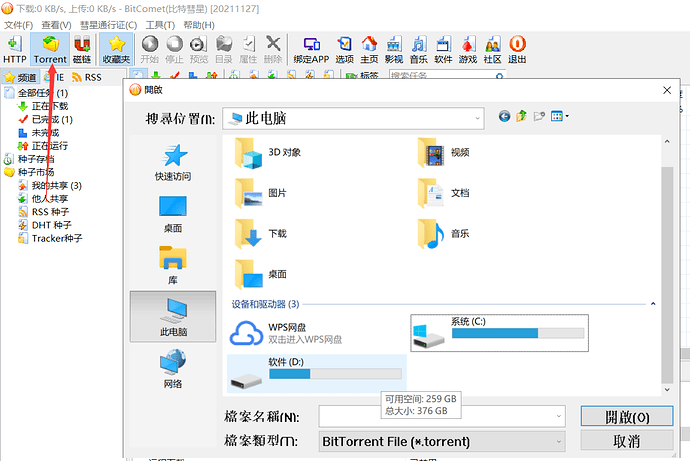This screenshot has height=461, width=690.
Task: Click the properties (属性) toolbar icon
Action: [248, 49]
